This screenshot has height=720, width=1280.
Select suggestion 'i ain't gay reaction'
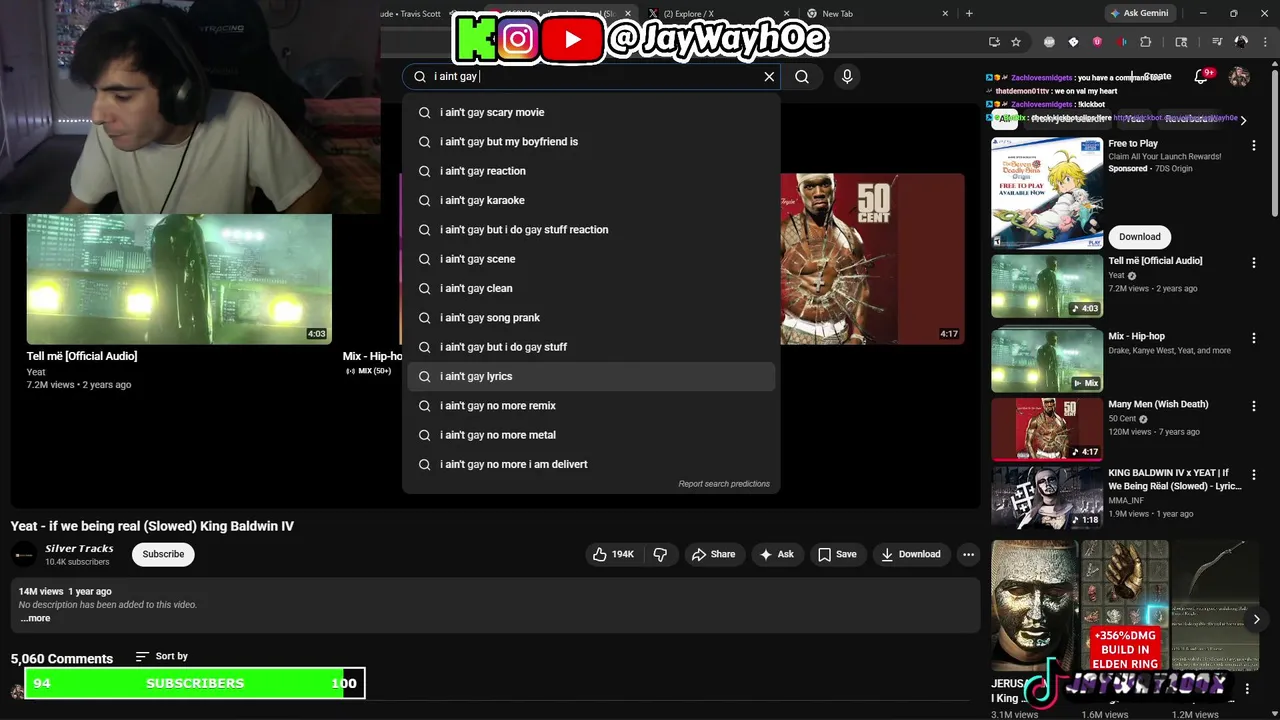pos(591,171)
